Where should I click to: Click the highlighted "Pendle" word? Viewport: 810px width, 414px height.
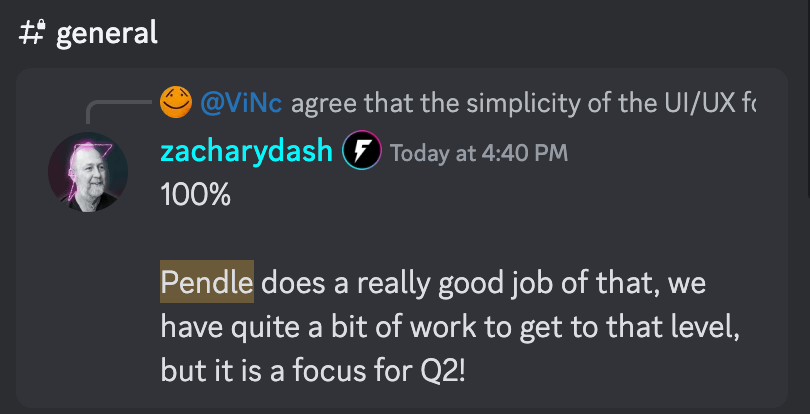[x=207, y=283]
